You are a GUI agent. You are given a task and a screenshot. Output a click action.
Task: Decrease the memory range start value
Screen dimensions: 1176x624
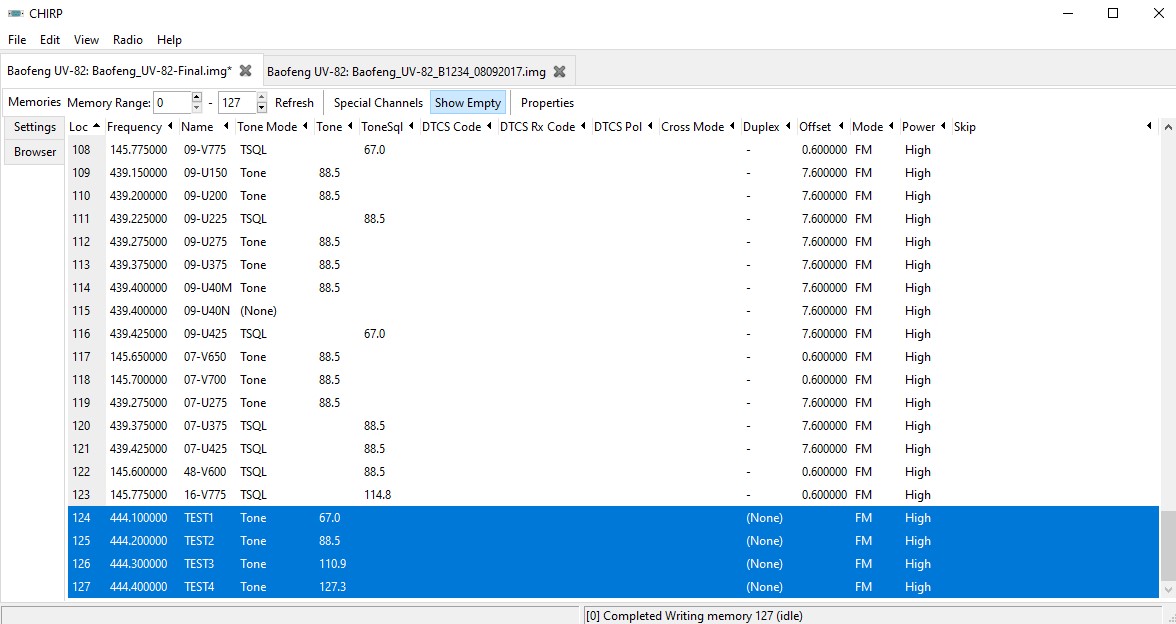pyautogui.click(x=197, y=108)
